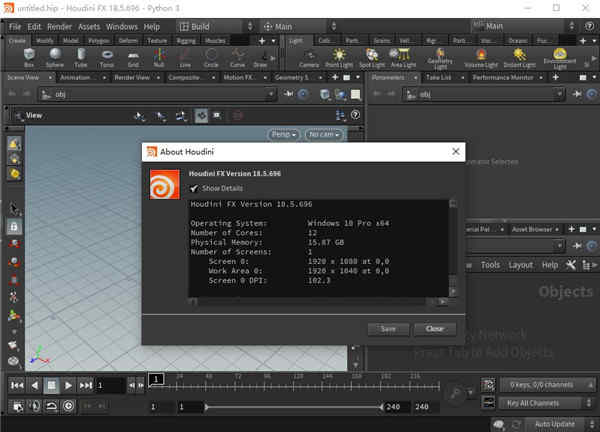Open the Windows menu
Image resolution: width=600 pixels, height=432 pixels.
[x=122, y=27]
